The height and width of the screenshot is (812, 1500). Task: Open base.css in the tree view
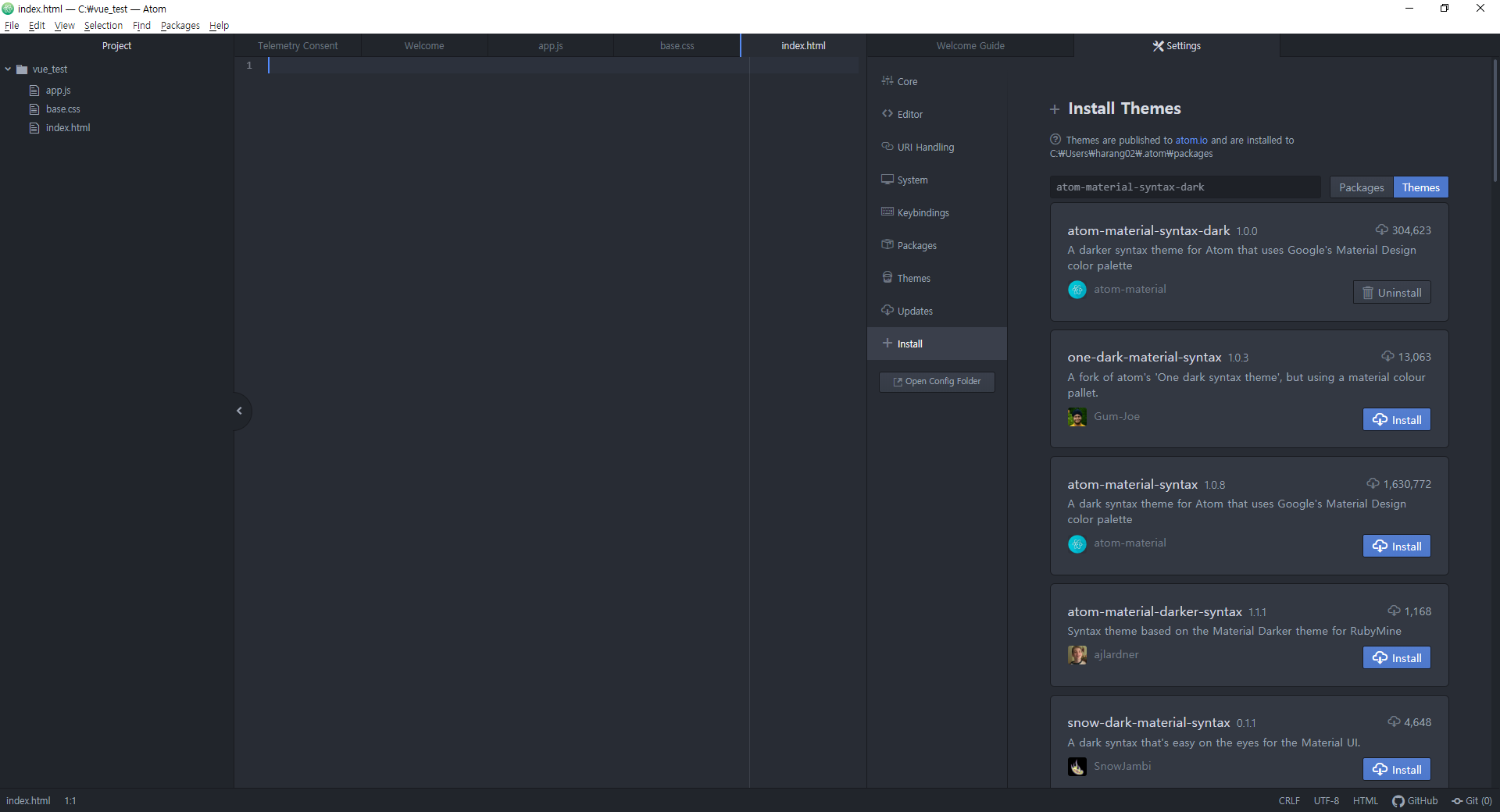tap(62, 109)
